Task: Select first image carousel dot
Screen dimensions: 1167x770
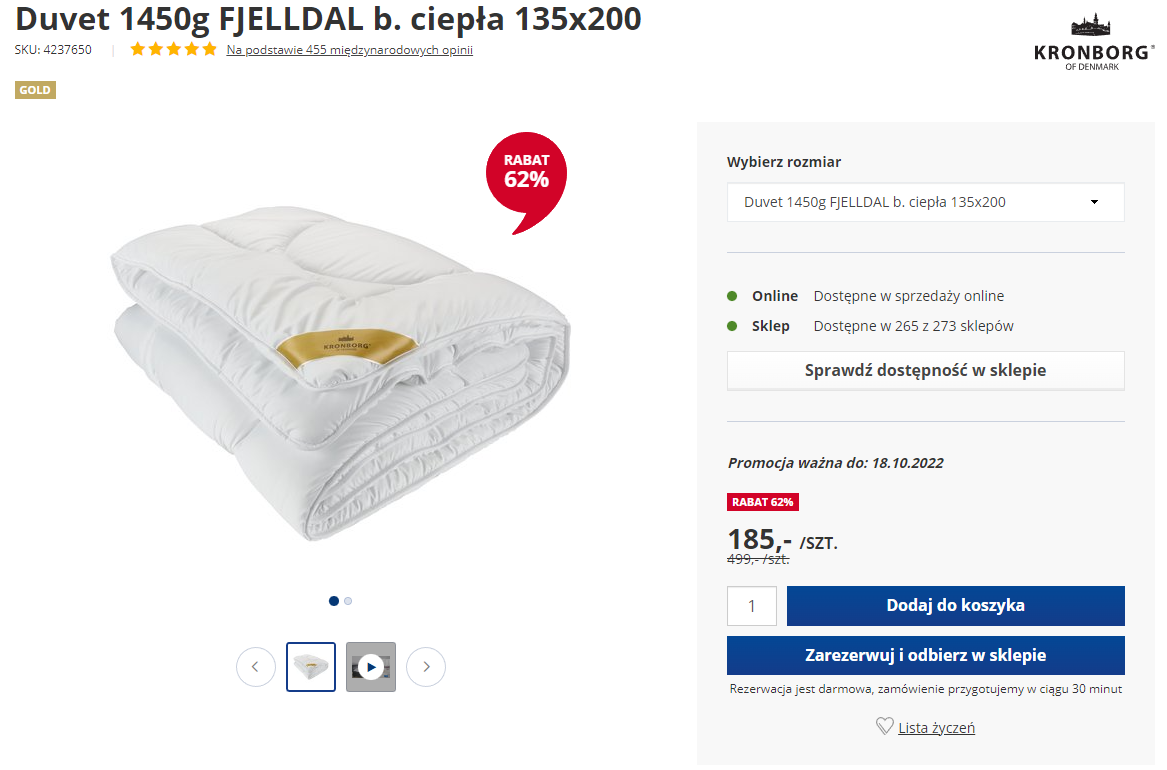Action: pos(334,601)
